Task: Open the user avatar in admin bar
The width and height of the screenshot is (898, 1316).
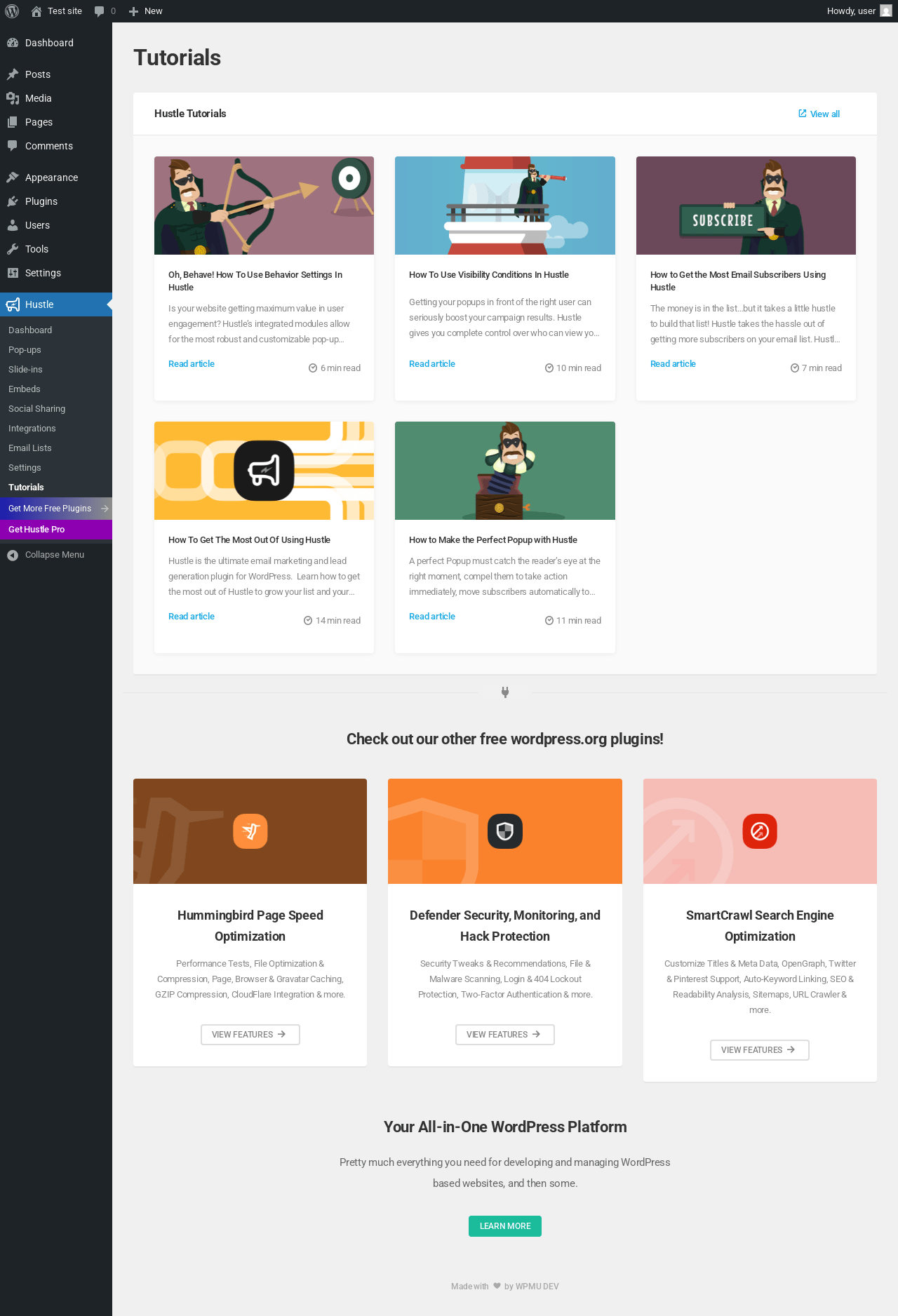Action: 886,11
